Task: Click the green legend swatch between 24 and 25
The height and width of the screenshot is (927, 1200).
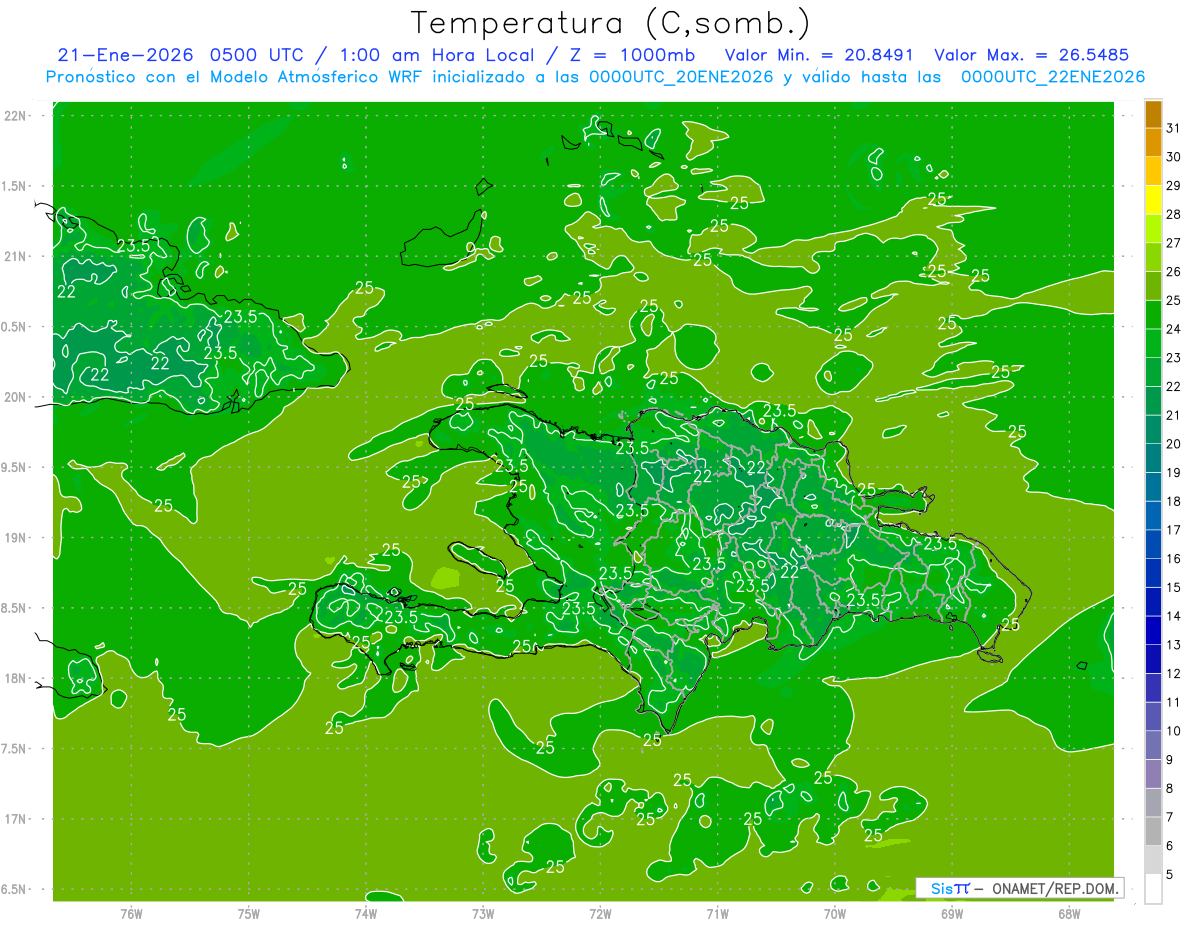Action: tap(1153, 315)
